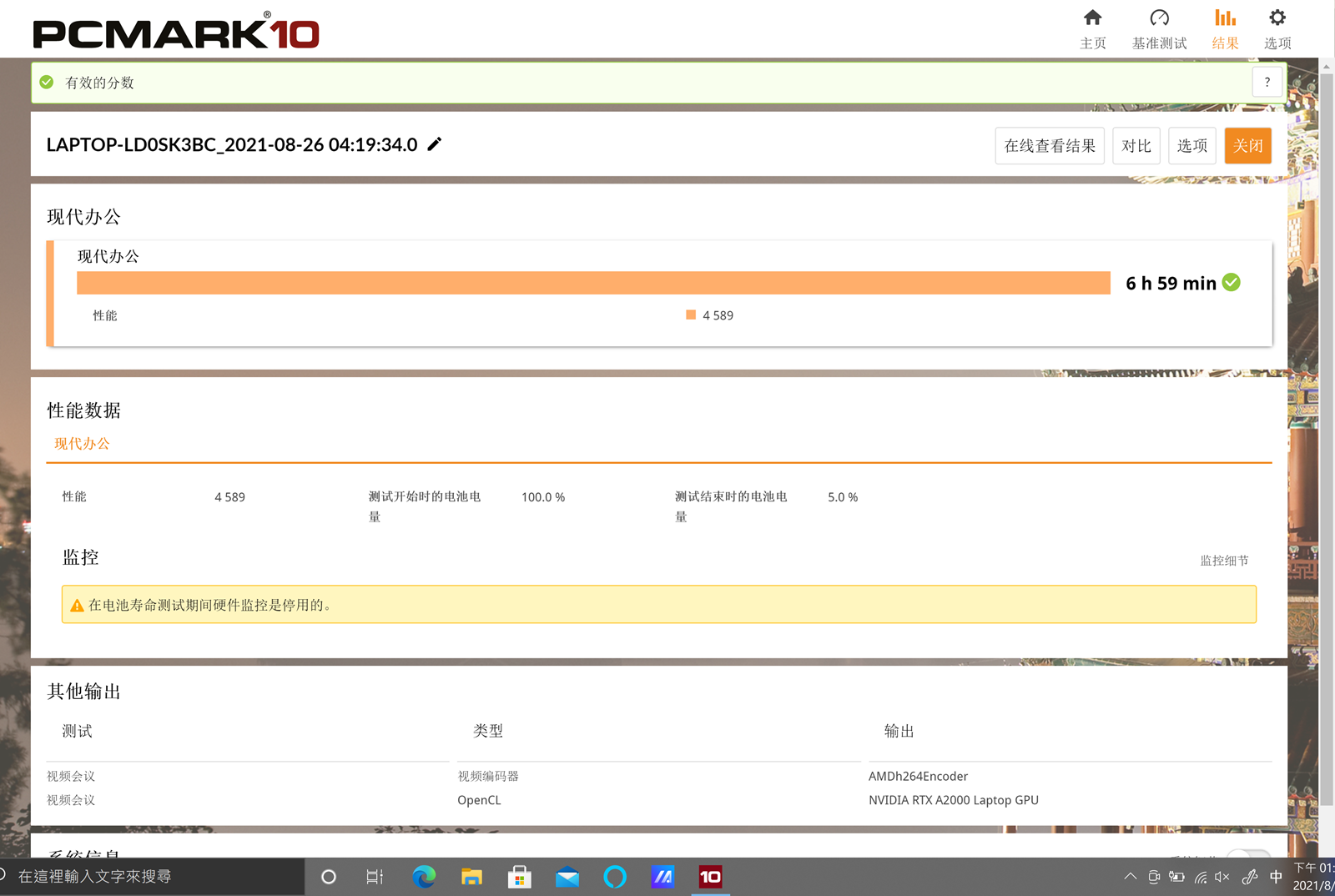Launch Microsoft Edge from the taskbar
The height and width of the screenshot is (896, 1335).
pyautogui.click(x=424, y=877)
